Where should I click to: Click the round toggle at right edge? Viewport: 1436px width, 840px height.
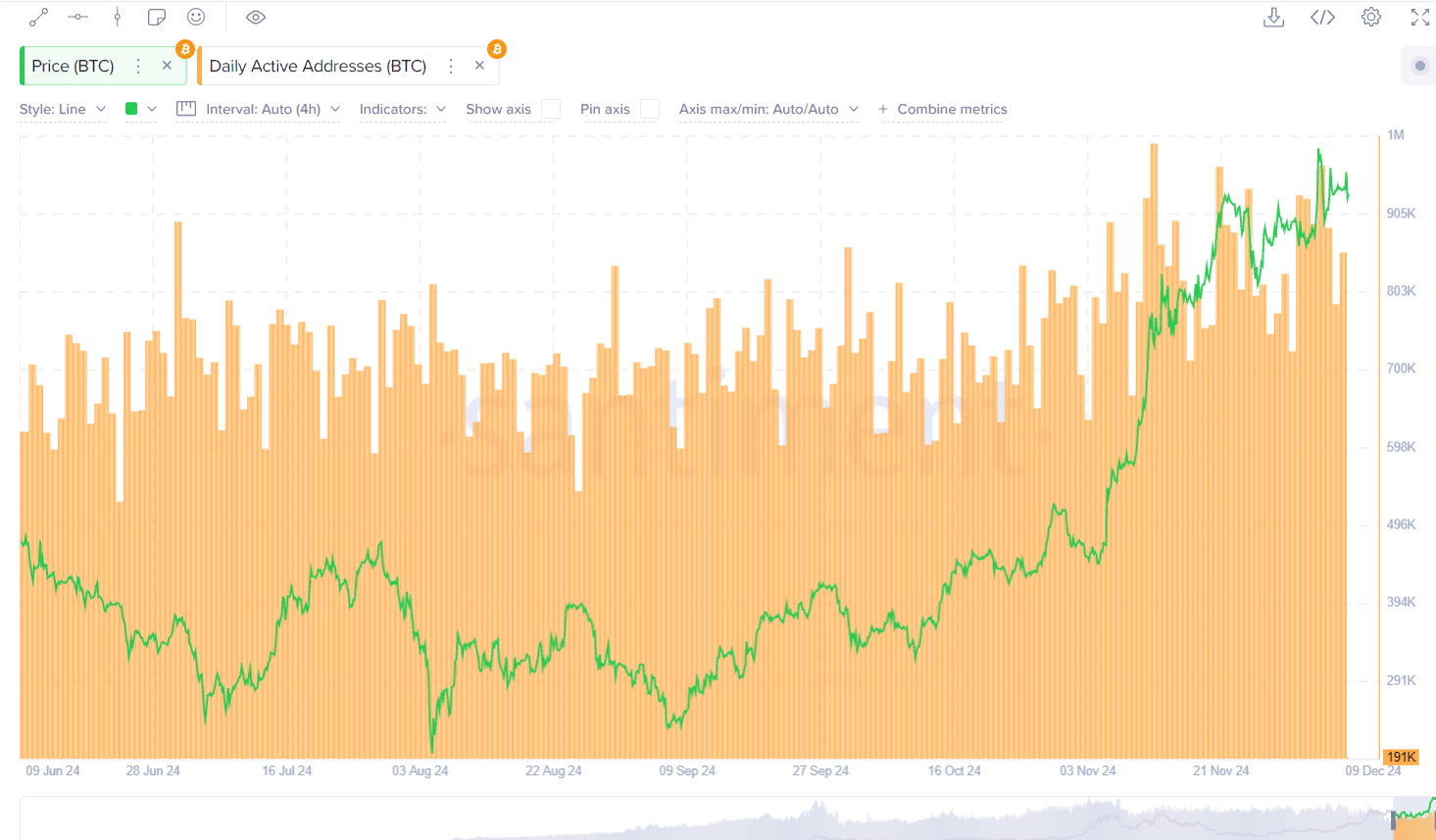1419,66
